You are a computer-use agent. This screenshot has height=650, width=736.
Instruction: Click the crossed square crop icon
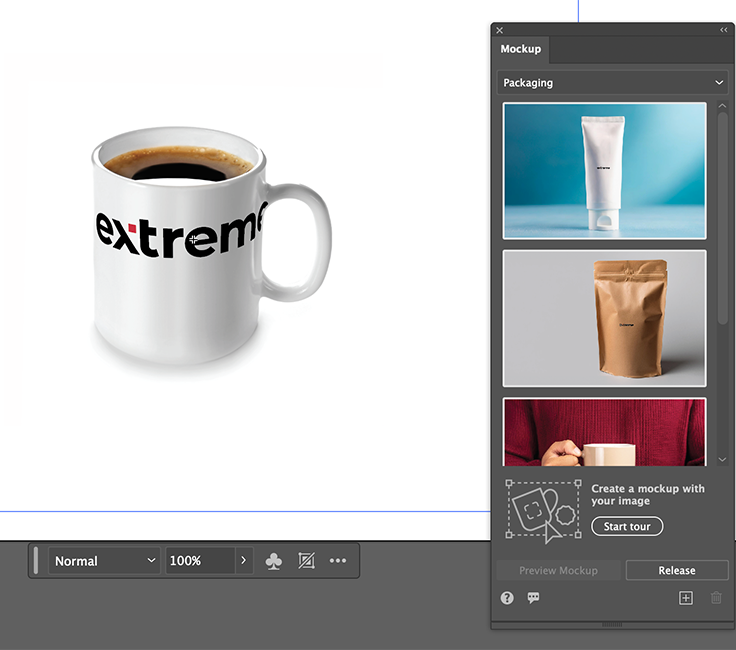(x=306, y=561)
